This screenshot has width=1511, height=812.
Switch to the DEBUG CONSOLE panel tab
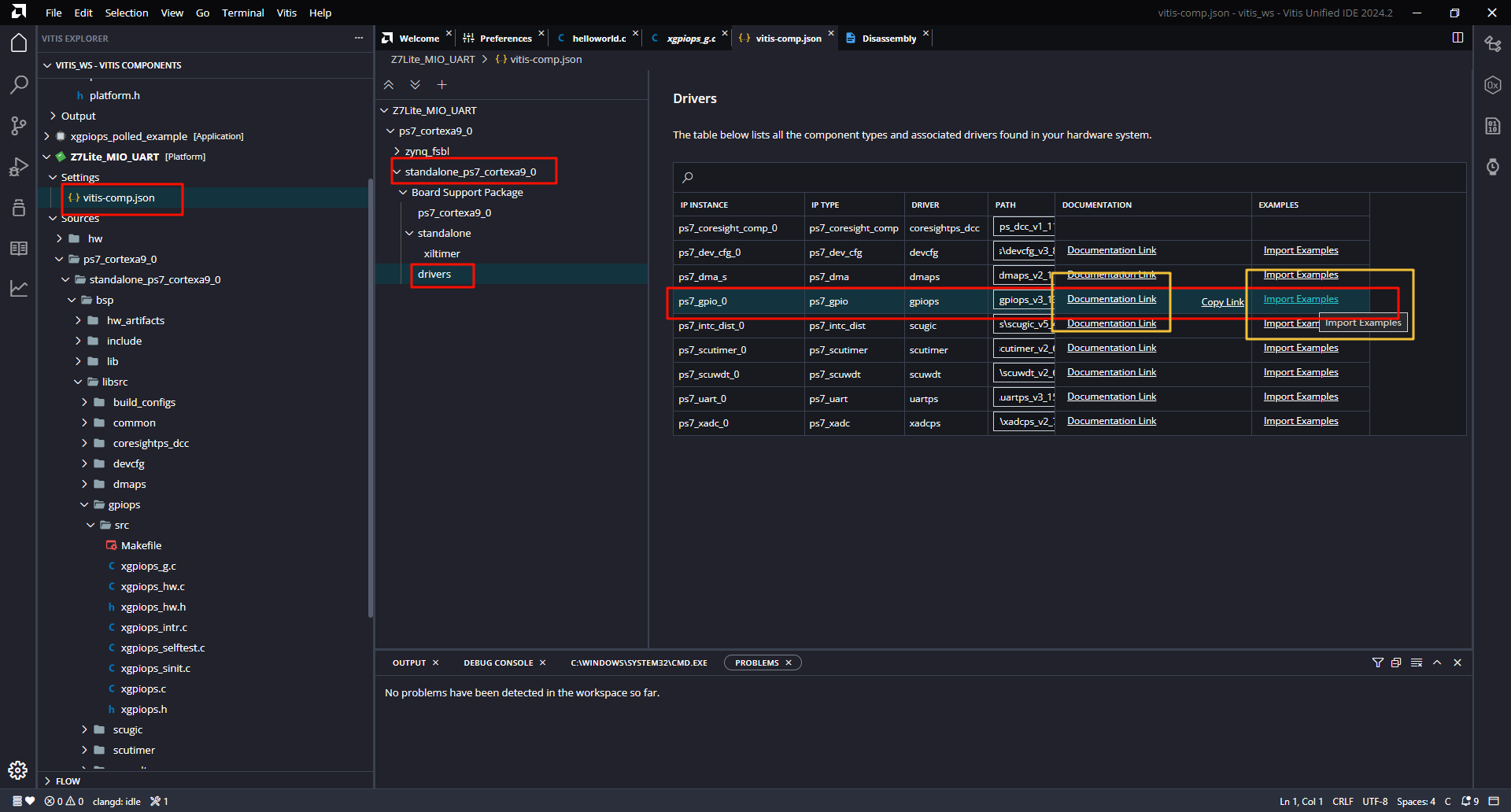coord(498,663)
